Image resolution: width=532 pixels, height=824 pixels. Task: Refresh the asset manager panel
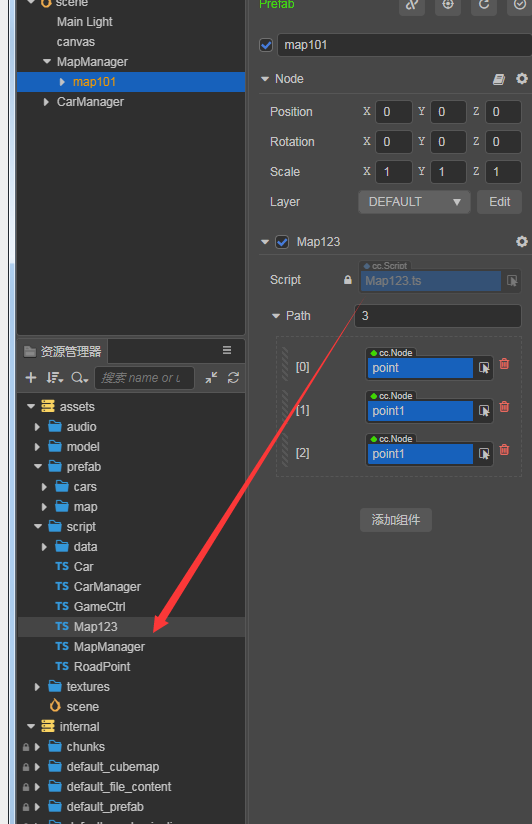[233, 378]
